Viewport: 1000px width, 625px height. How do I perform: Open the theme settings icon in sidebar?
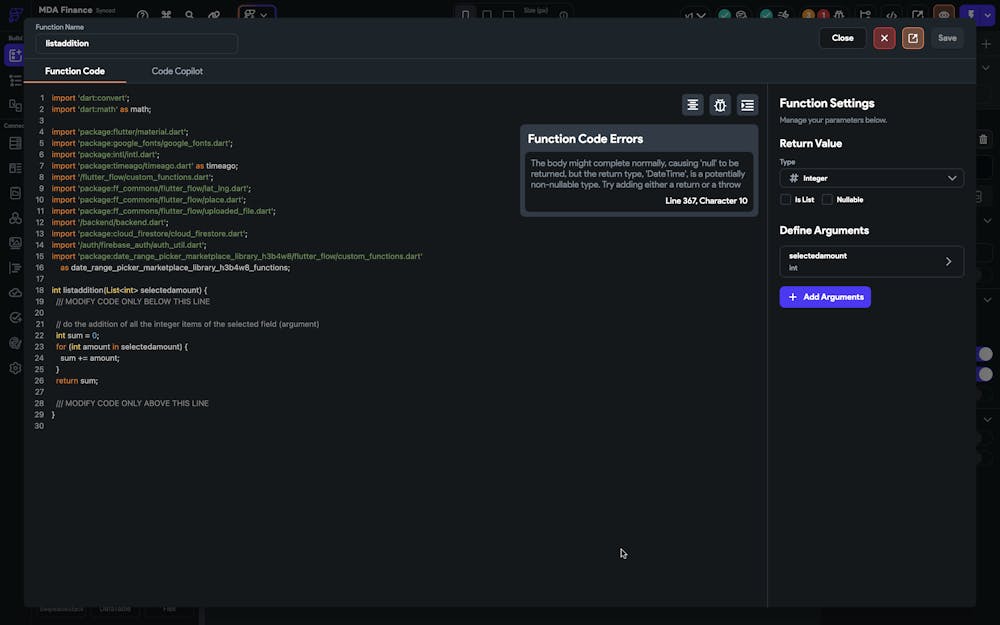coord(15,343)
